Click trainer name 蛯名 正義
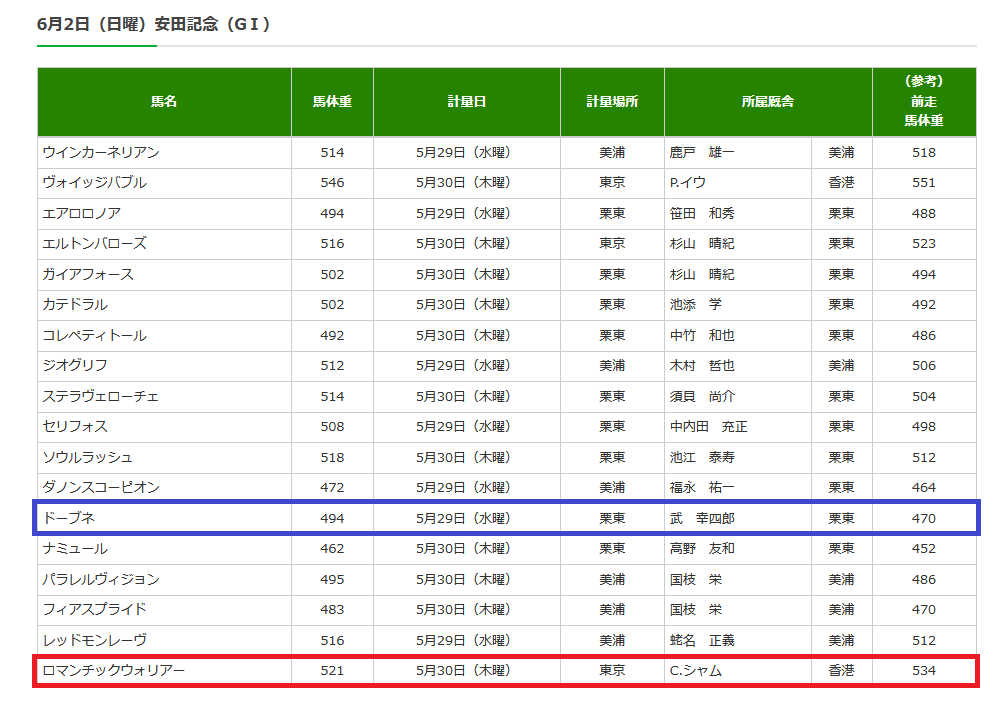Image resolution: width=994 pixels, height=704 pixels. [x=702, y=640]
